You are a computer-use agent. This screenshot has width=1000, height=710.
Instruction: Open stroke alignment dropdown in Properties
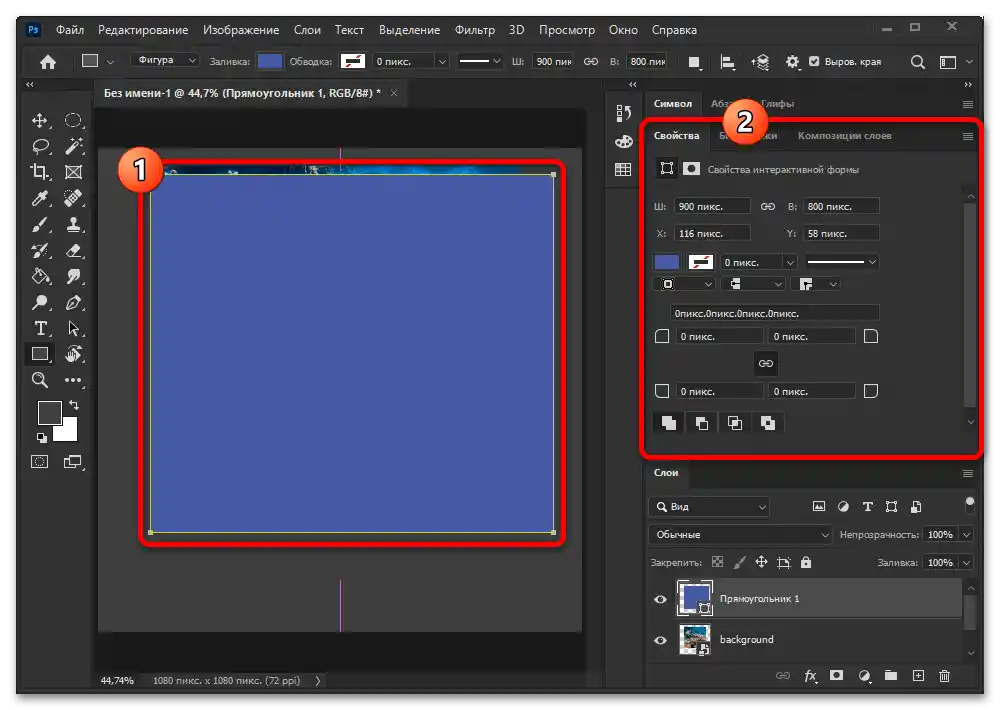click(x=685, y=285)
